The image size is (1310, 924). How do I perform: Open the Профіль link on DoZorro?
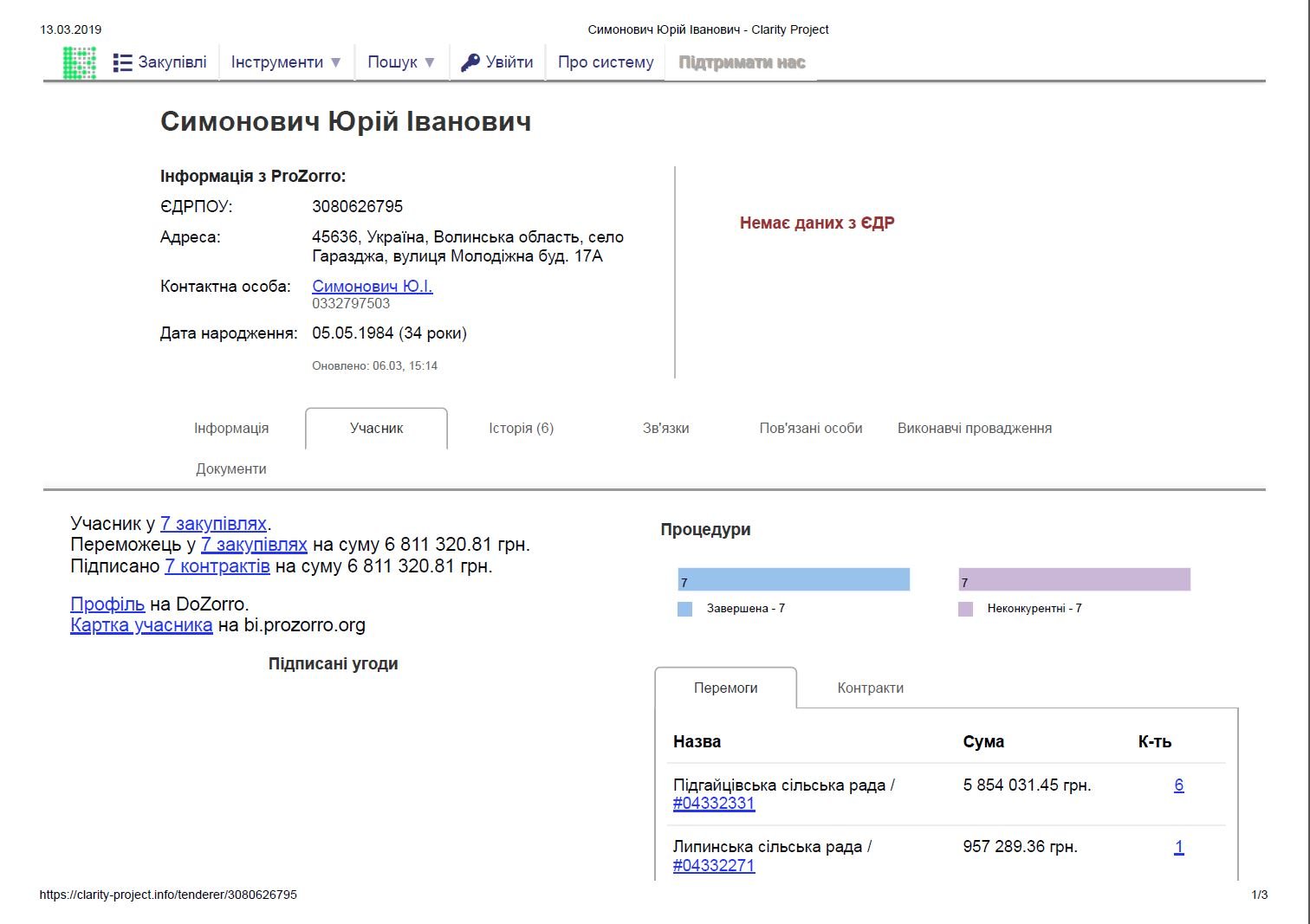coord(107,604)
